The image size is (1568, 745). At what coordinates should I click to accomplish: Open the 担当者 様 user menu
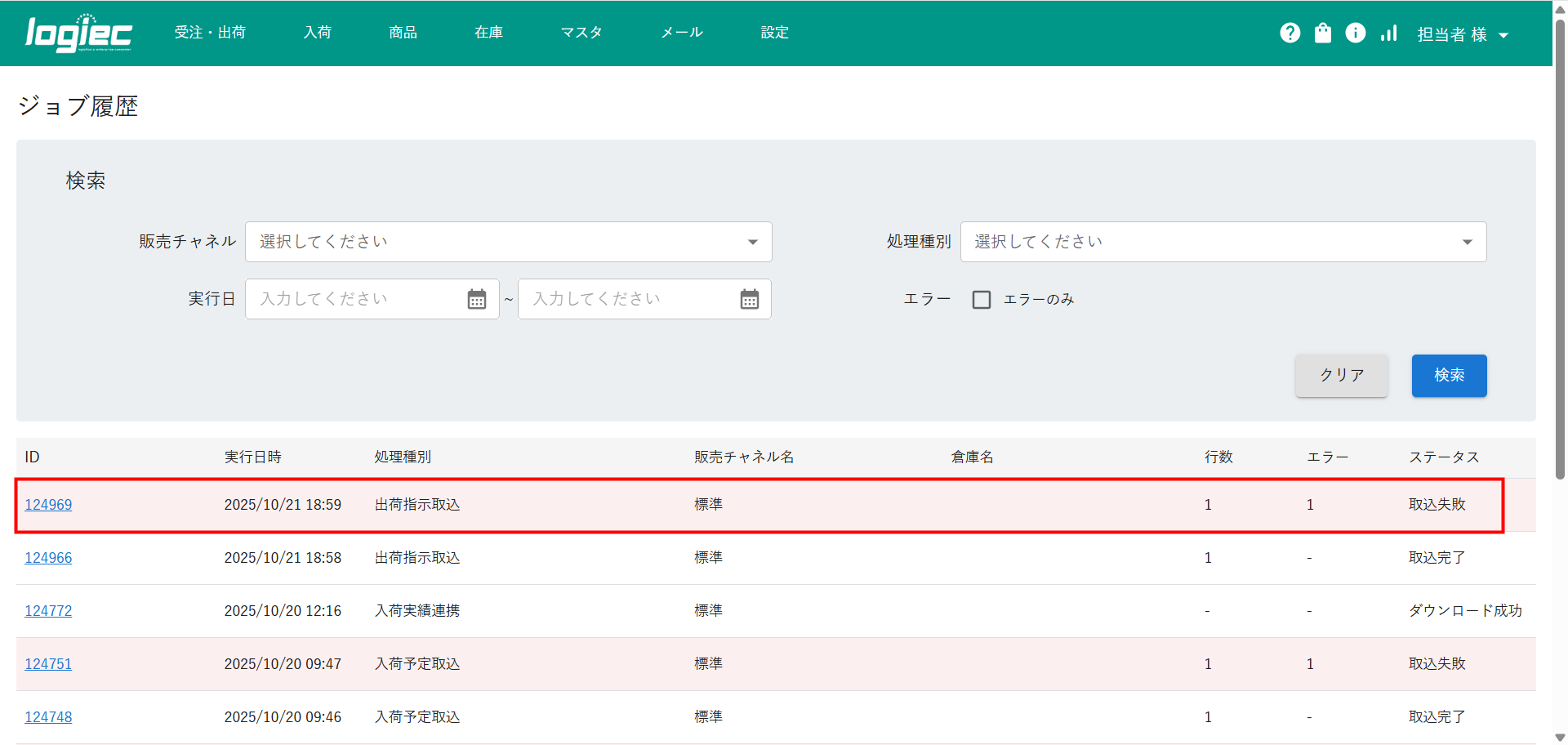[x=1462, y=34]
